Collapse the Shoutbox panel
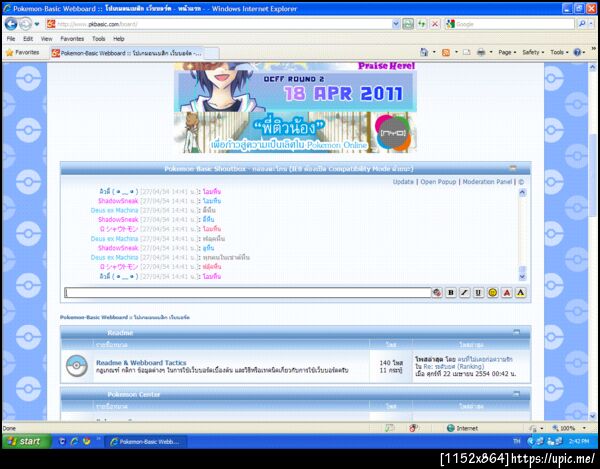This screenshot has height=469, width=600. [513, 168]
